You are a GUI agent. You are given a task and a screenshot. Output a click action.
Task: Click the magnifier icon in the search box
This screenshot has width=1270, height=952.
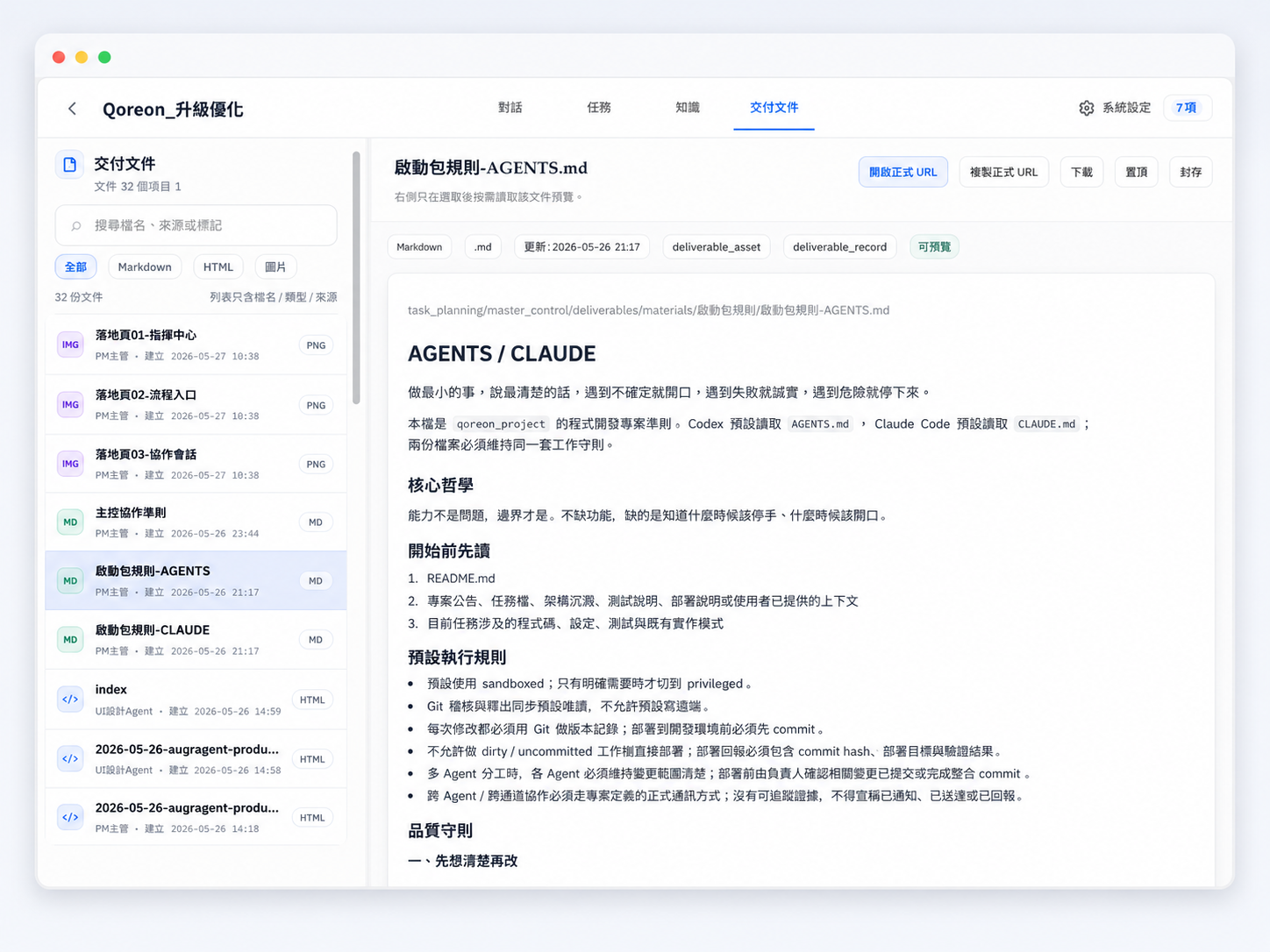point(76,226)
